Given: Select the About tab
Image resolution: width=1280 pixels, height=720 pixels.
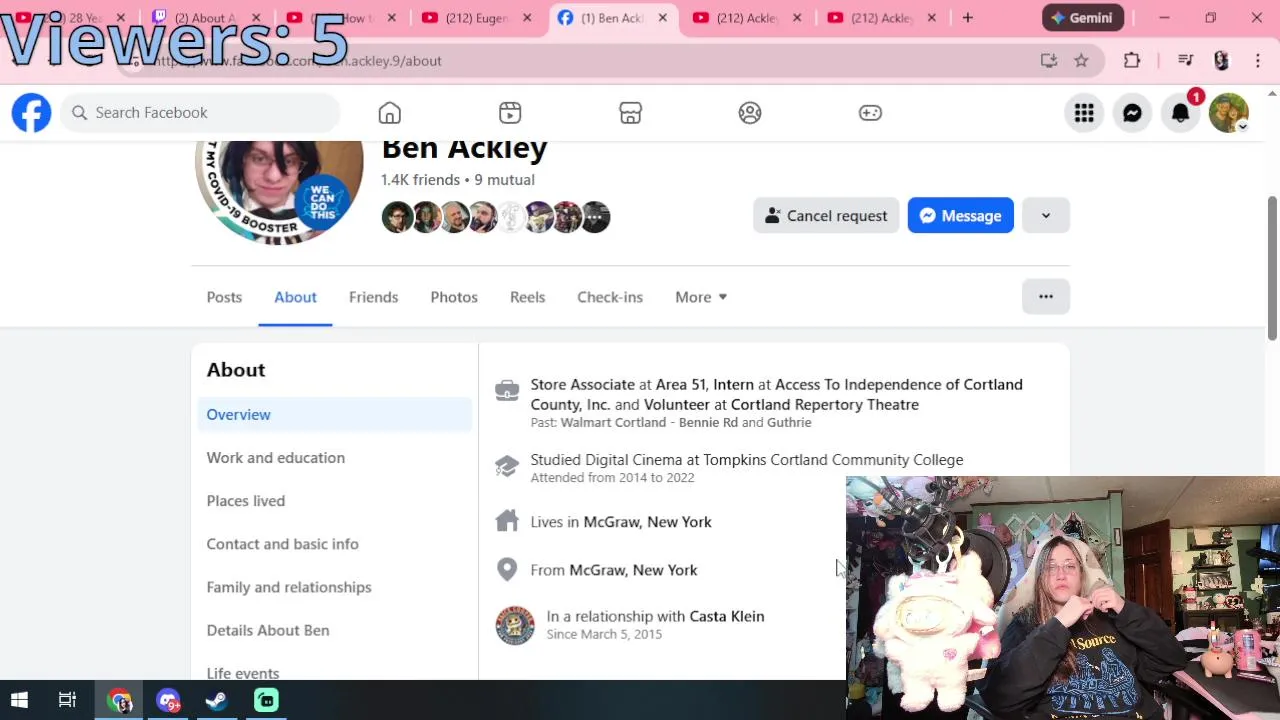Looking at the screenshot, I should click(295, 297).
